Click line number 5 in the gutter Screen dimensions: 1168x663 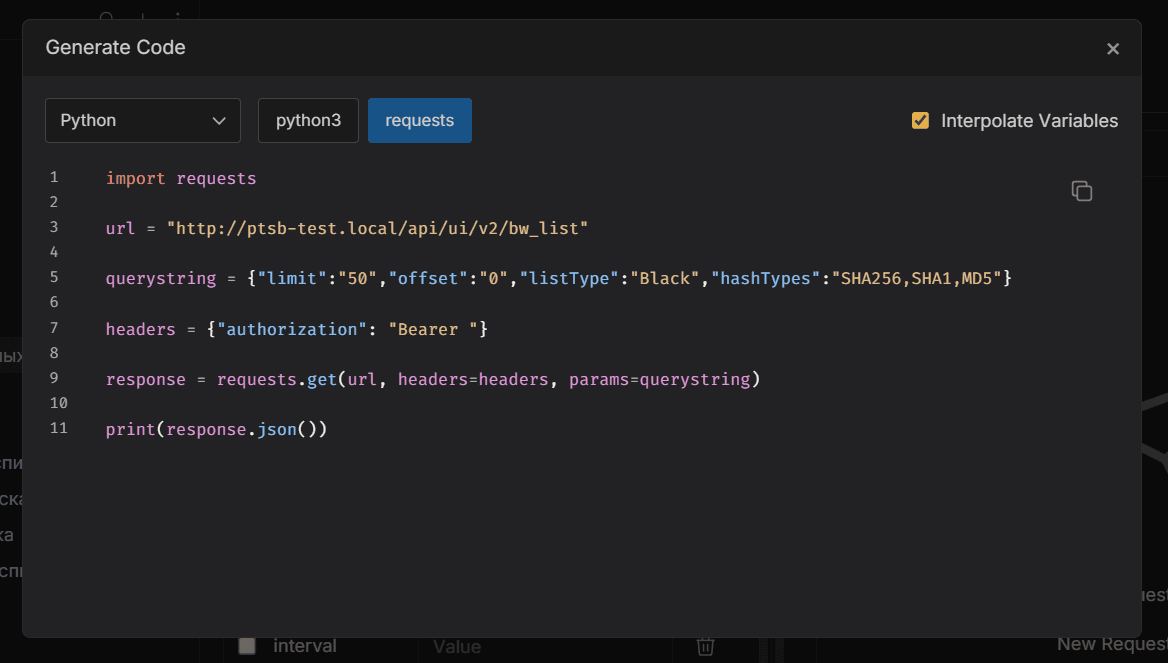pyautogui.click(x=54, y=277)
